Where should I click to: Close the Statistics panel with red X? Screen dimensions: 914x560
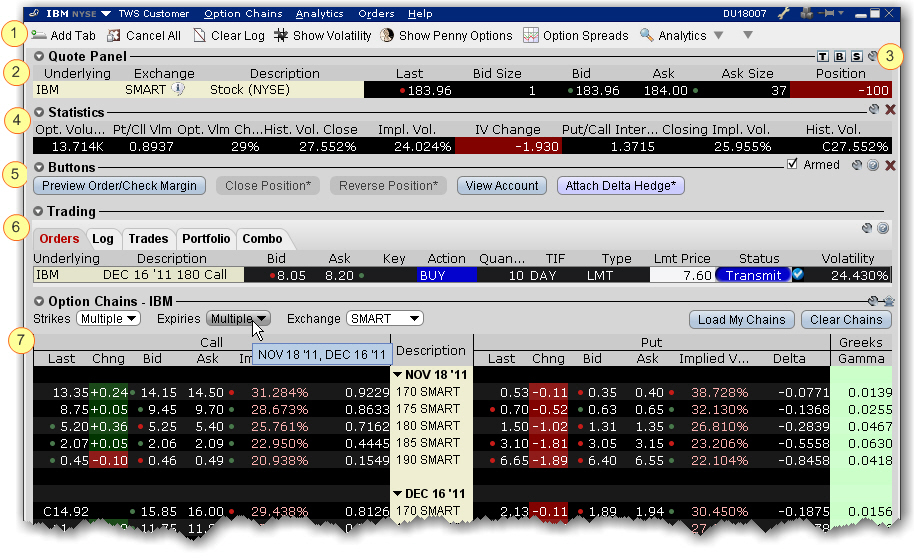(x=890, y=110)
